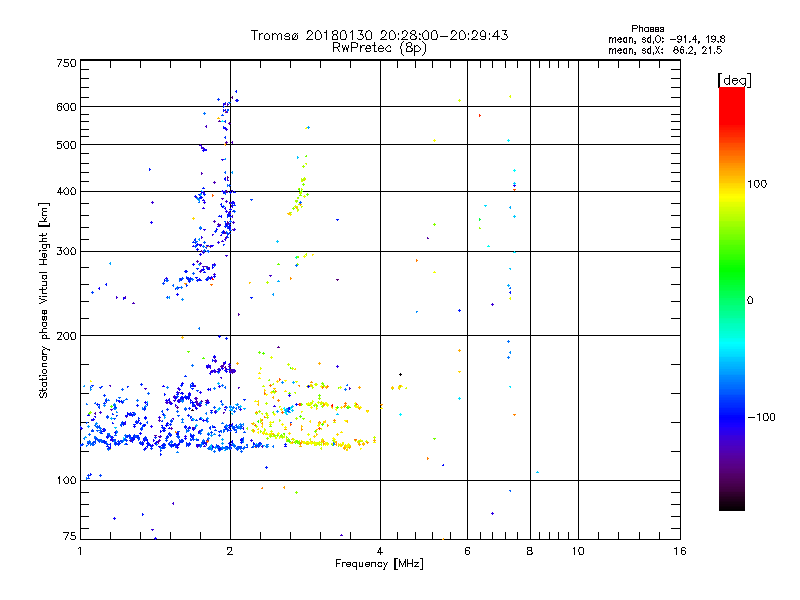Select the 'mean, sd,O: -91.4, 19.8' line
This screenshot has height=600, width=800.
coord(666,39)
